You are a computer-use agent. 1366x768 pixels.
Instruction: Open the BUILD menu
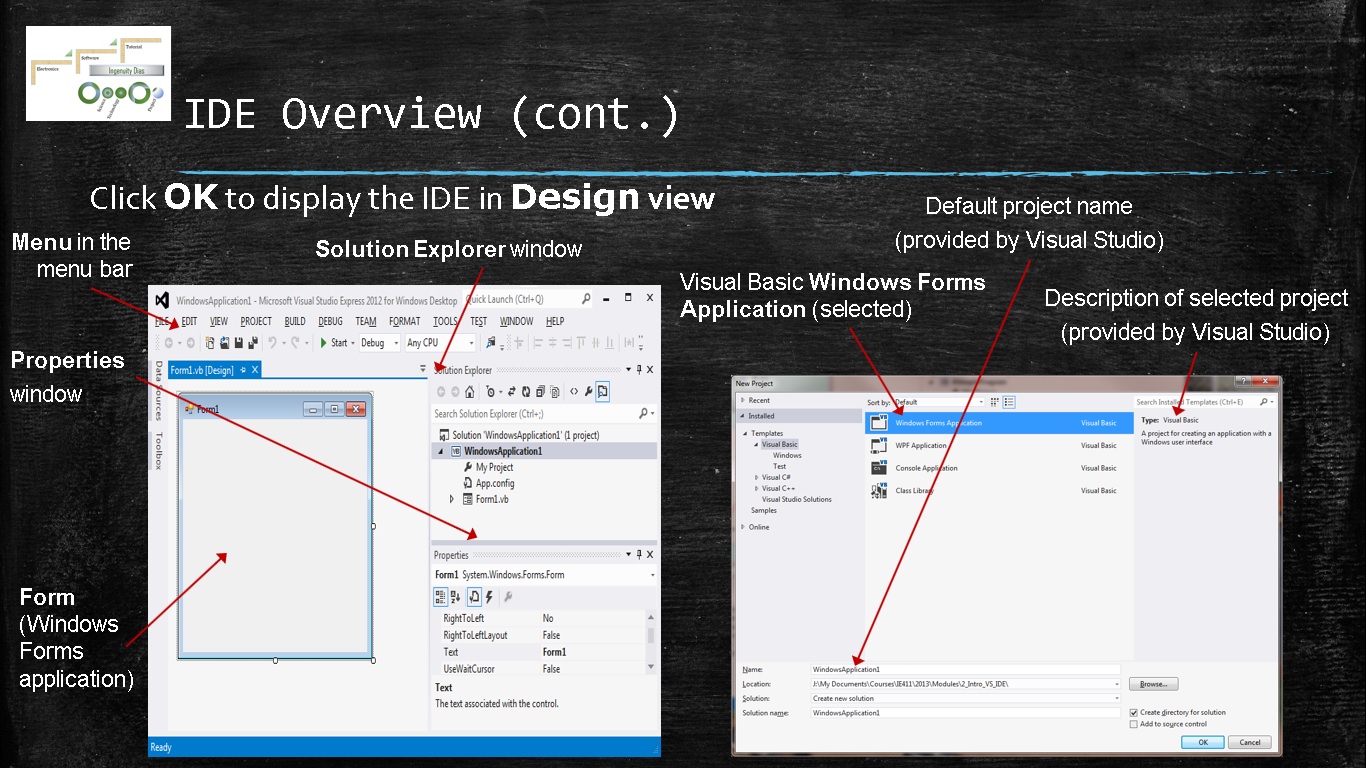pyautogui.click(x=295, y=321)
